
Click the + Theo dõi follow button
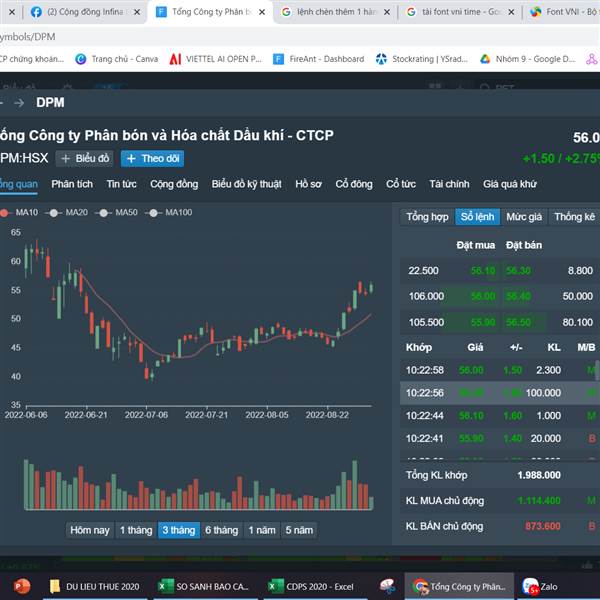point(152,158)
